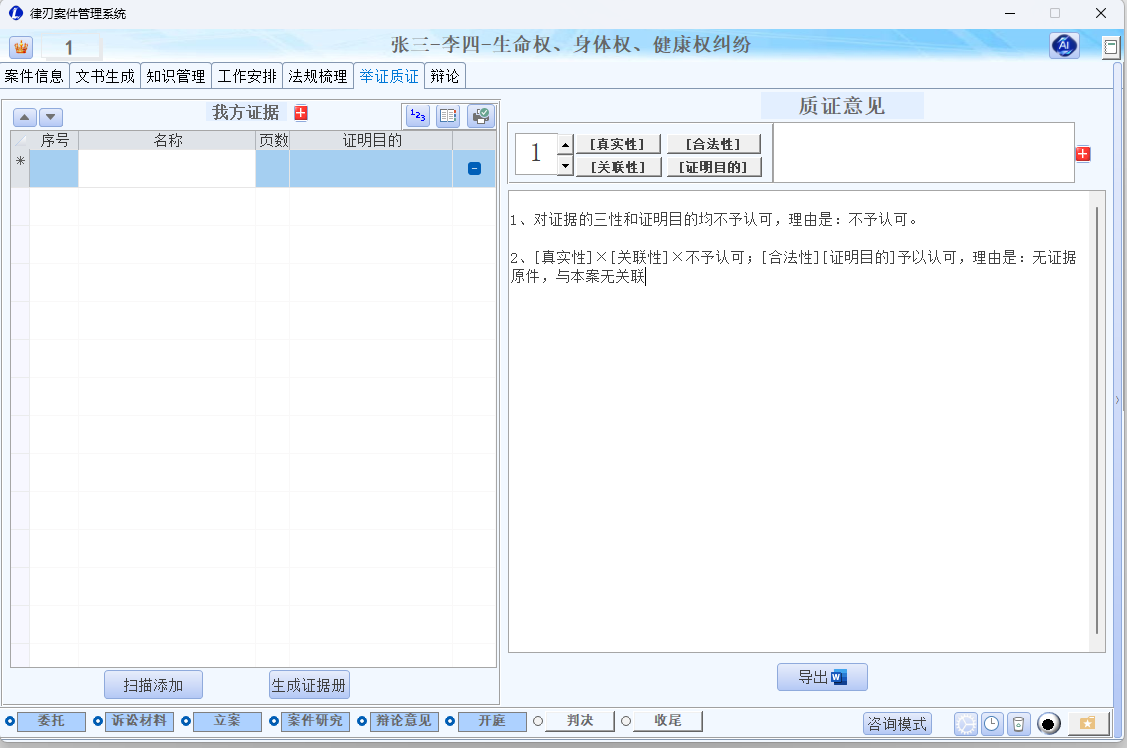Click the 123 renumber icon
The image size is (1127, 748).
pyautogui.click(x=418, y=116)
